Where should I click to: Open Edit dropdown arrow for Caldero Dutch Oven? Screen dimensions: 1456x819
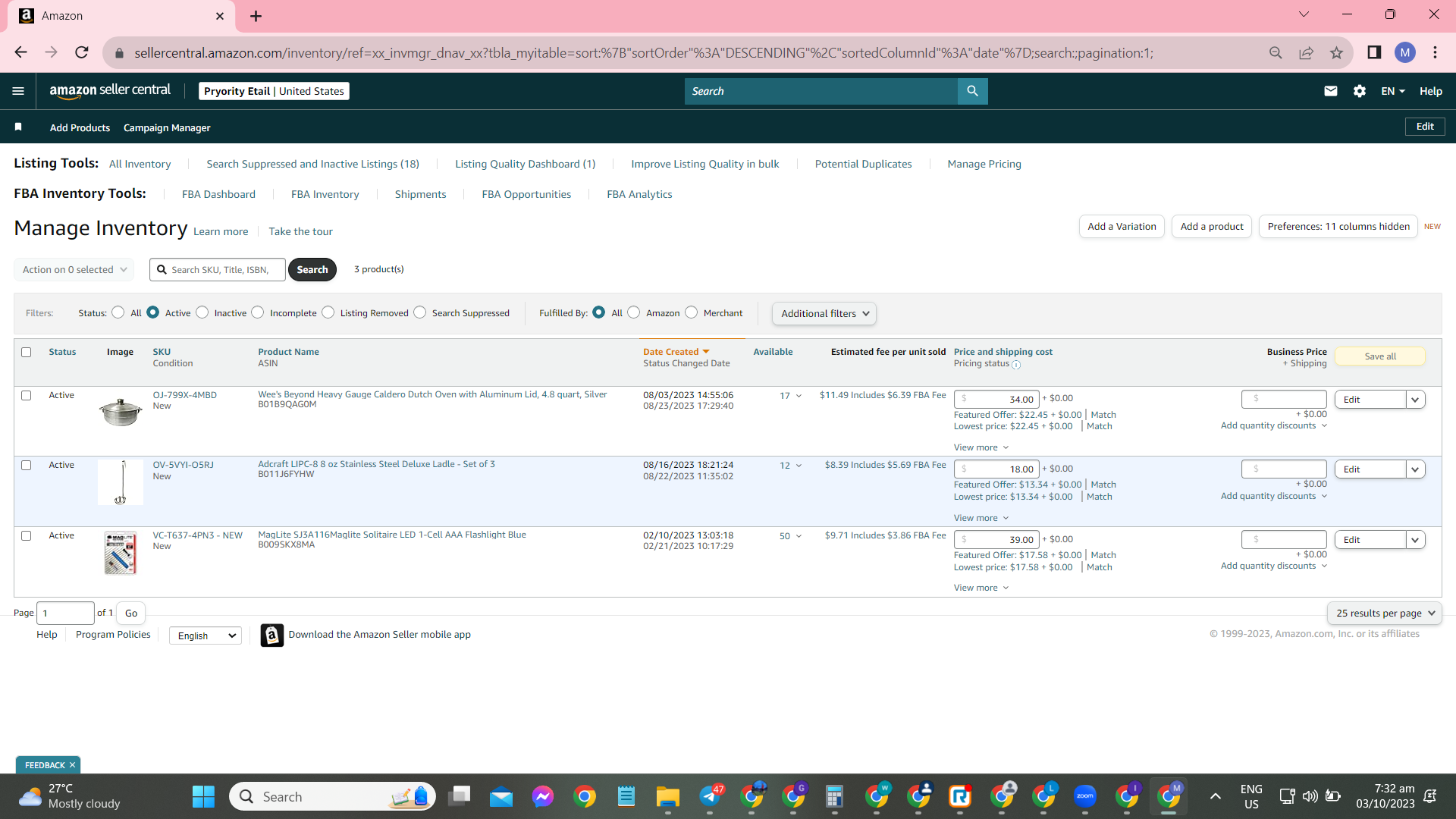[1416, 400]
